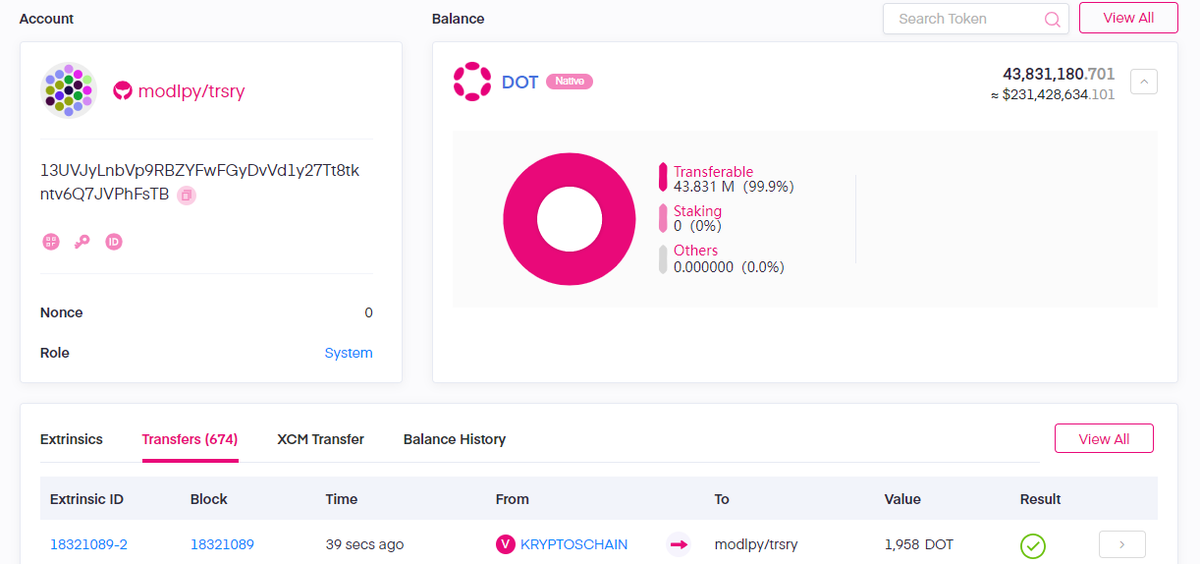Click the Value column header

tap(903, 499)
